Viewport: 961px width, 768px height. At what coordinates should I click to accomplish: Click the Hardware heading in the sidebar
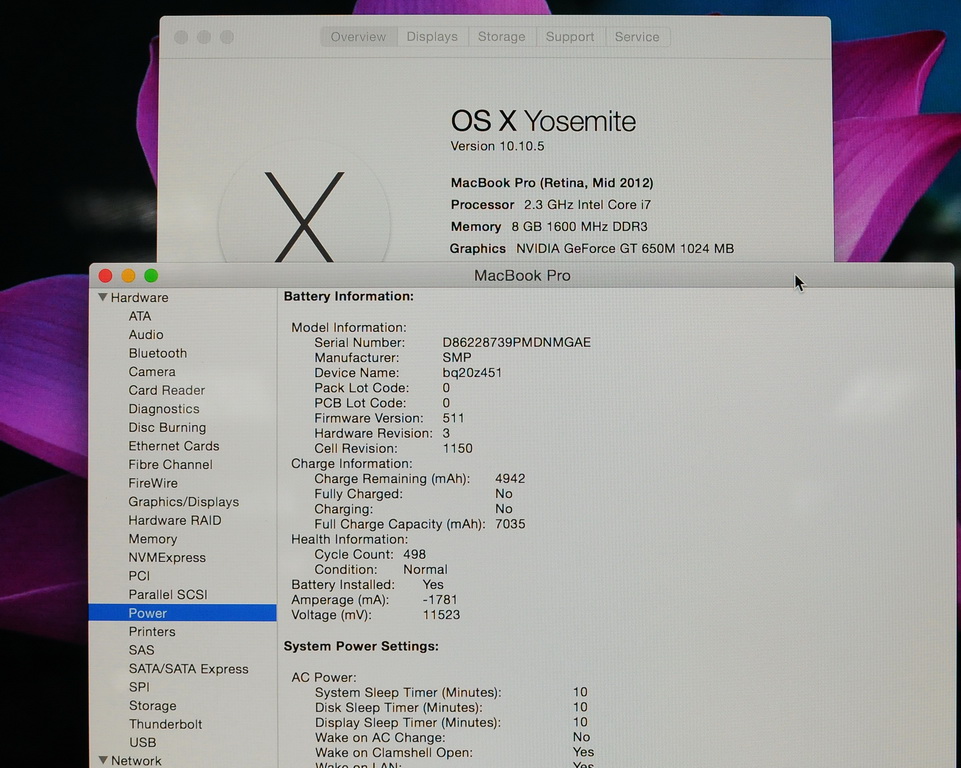[x=140, y=297]
